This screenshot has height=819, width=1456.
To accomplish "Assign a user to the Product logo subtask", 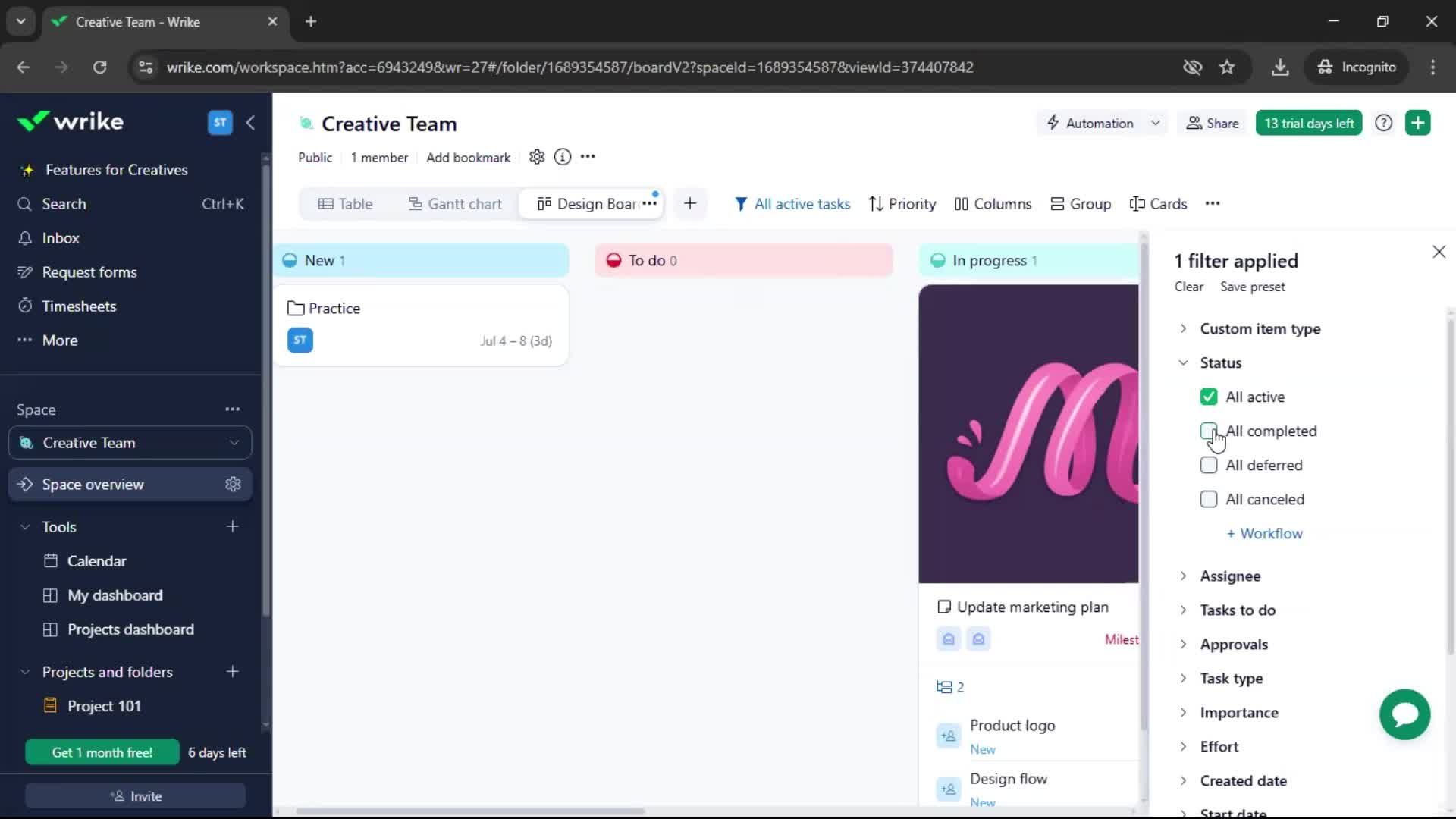I will pyautogui.click(x=949, y=736).
